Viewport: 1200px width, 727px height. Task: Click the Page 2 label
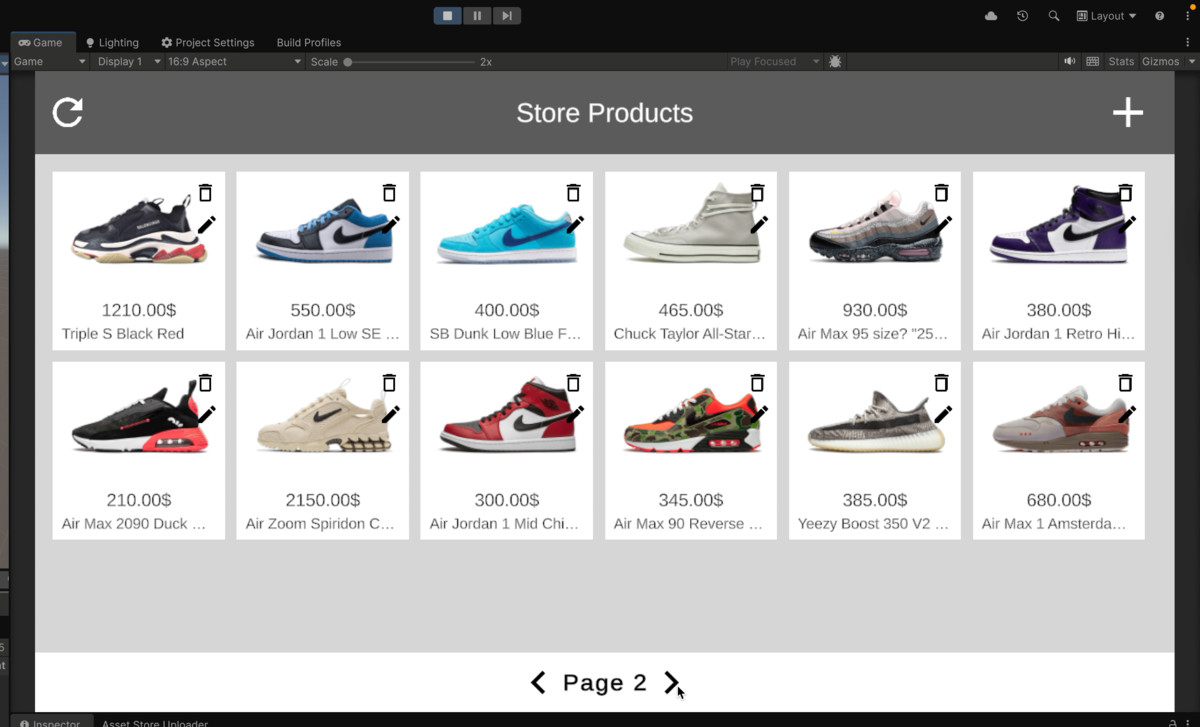[x=605, y=683]
